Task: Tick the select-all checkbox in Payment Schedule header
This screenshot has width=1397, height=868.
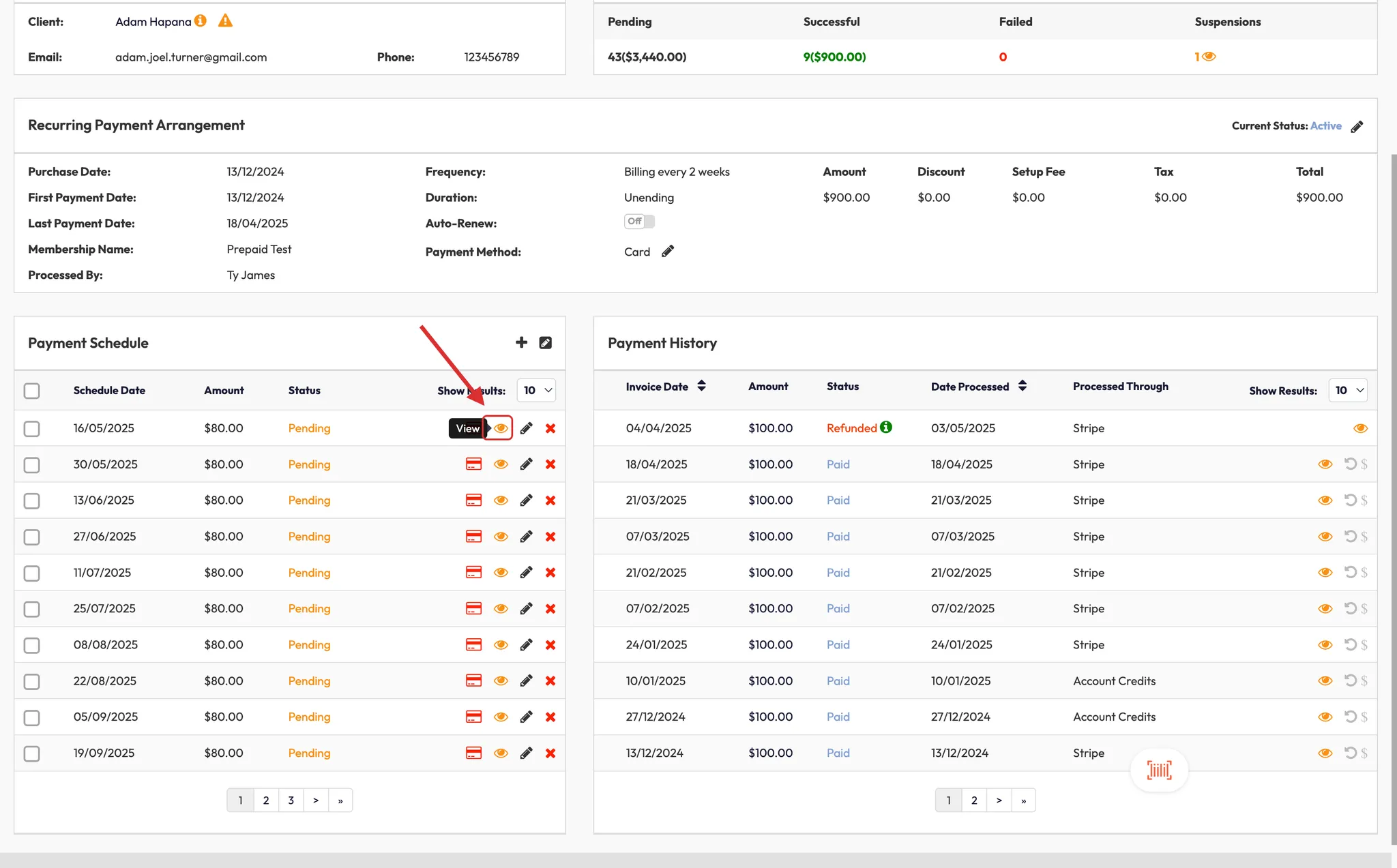Action: (x=31, y=391)
